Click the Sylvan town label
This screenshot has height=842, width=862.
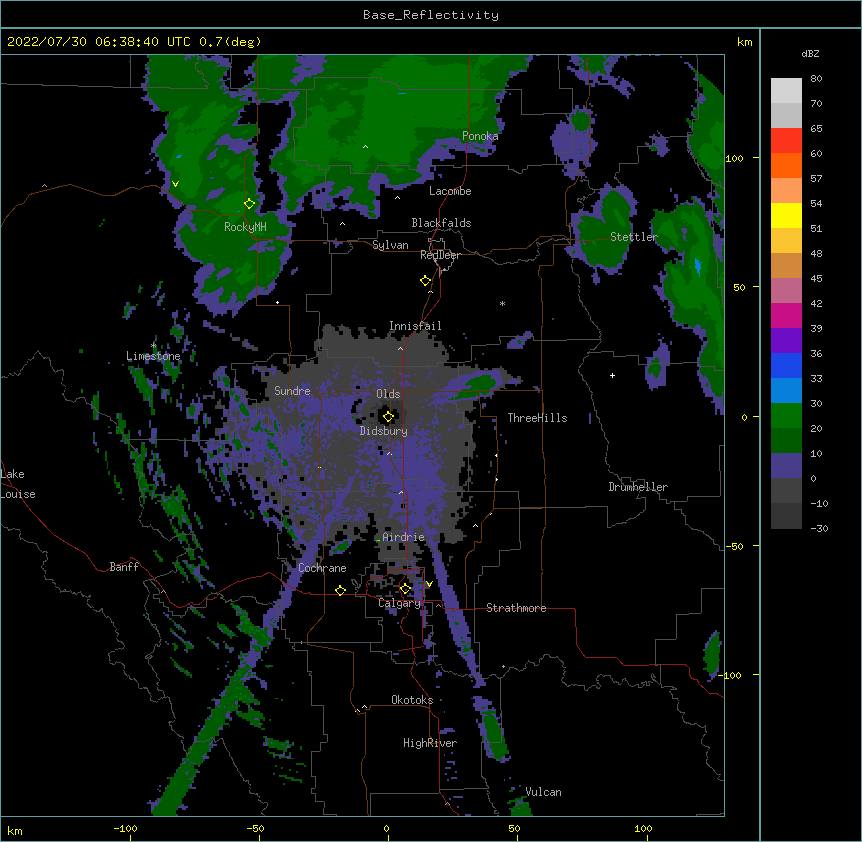(x=390, y=245)
